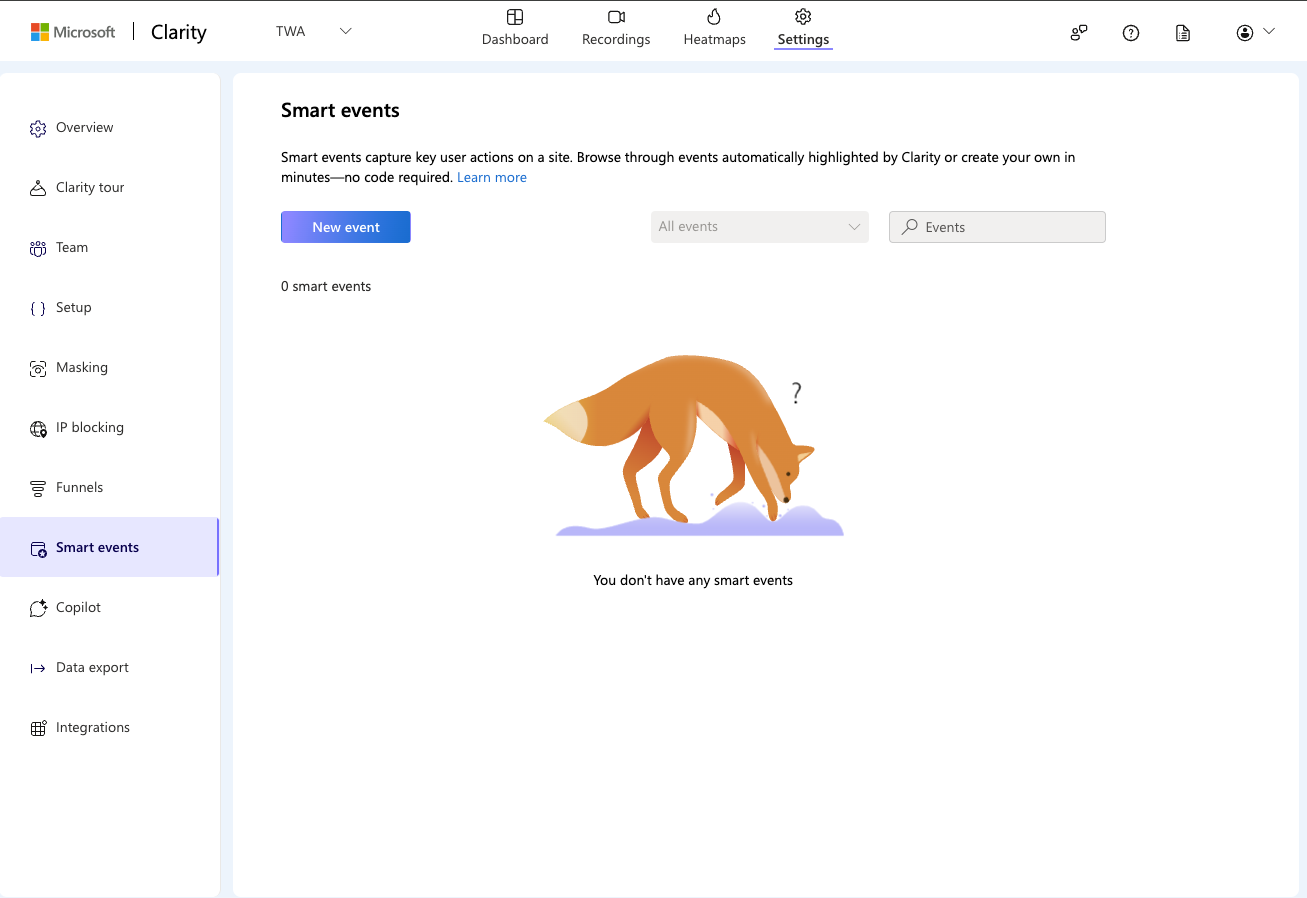Click the Smart events icon in sidebar

38,548
